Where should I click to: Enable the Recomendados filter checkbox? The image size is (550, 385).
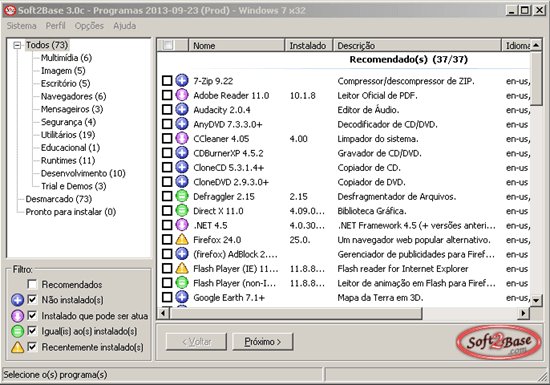32,284
